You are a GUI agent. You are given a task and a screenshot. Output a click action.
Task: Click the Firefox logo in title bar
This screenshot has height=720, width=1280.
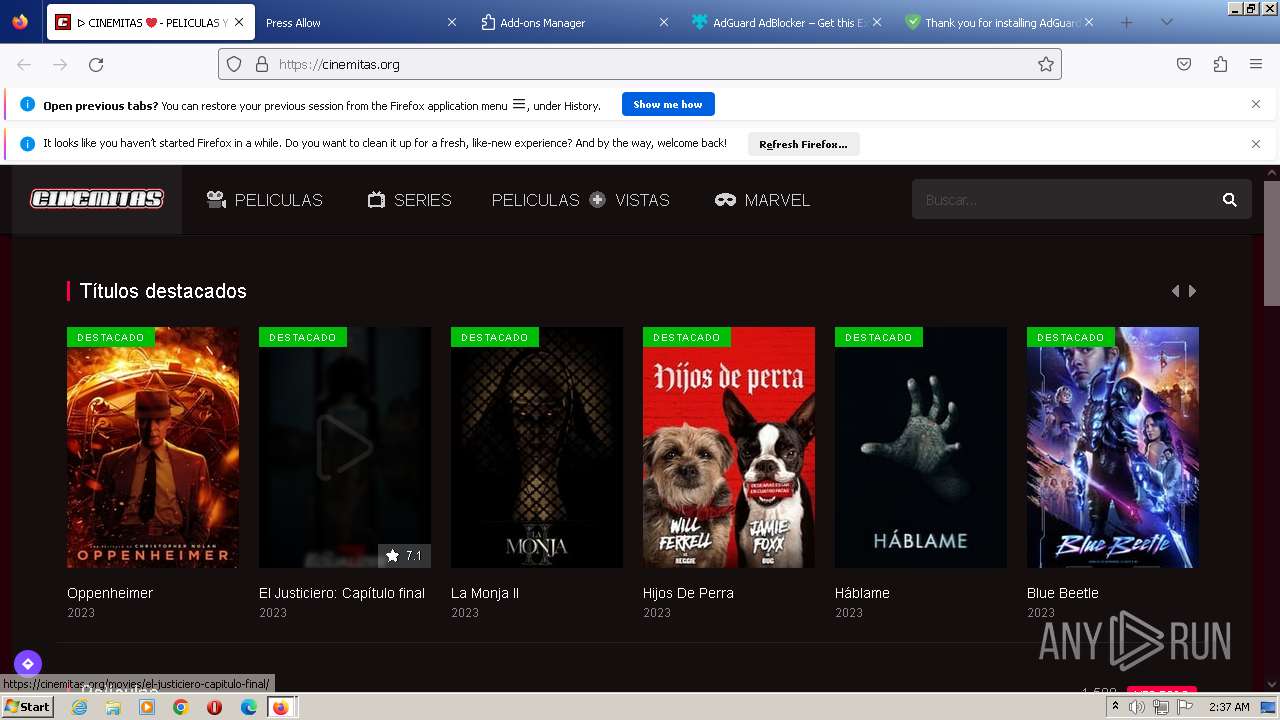20,22
